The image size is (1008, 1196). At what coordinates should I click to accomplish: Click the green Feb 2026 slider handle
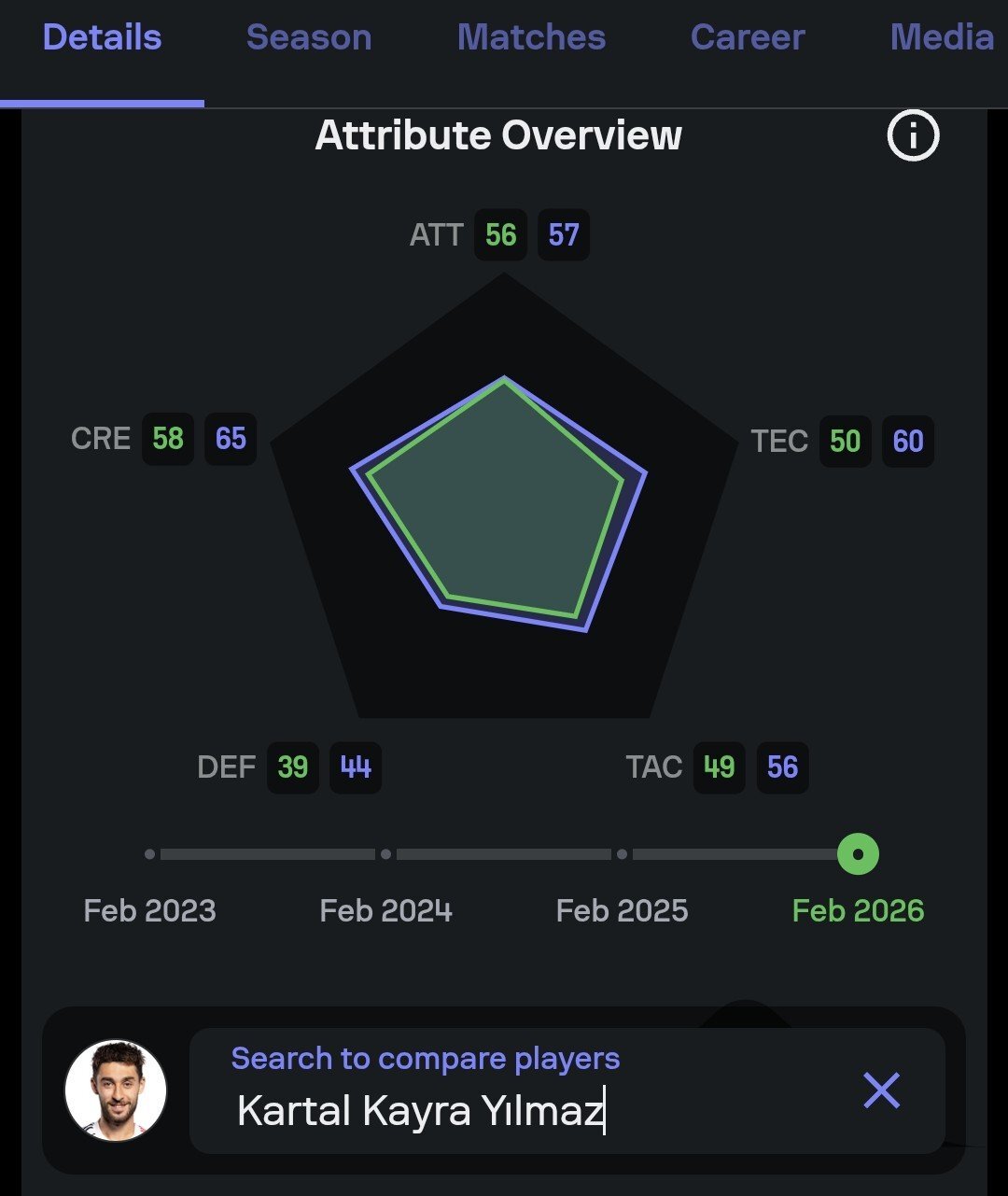coord(858,854)
